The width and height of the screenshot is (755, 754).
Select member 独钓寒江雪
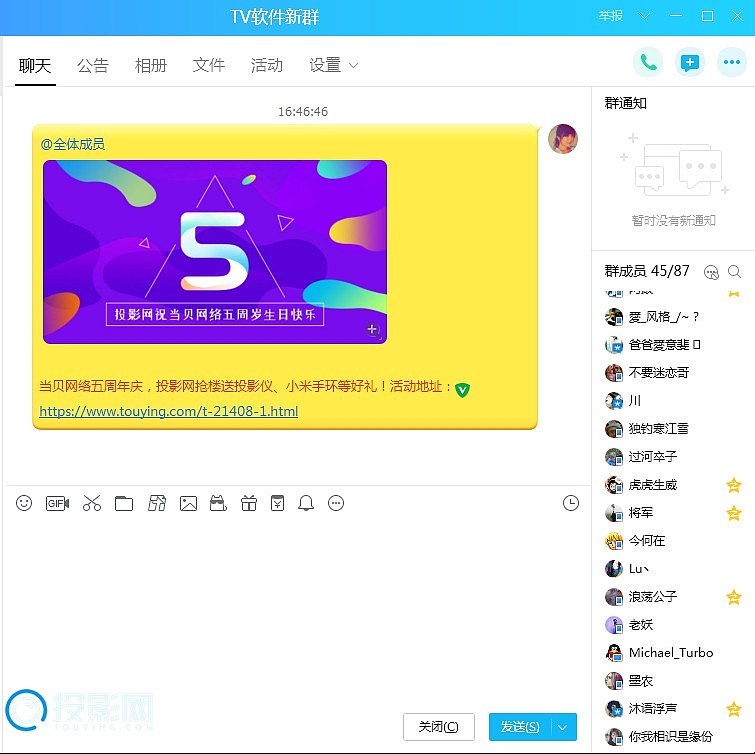click(672, 428)
